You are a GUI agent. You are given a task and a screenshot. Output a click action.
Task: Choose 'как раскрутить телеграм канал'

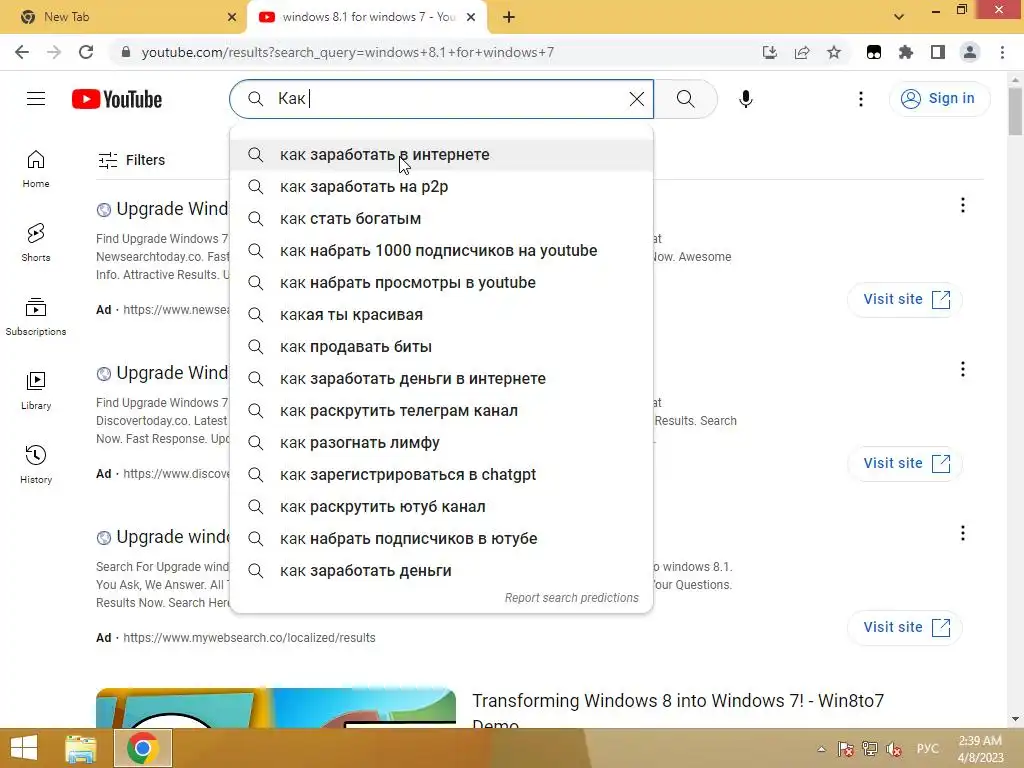pos(441,411)
